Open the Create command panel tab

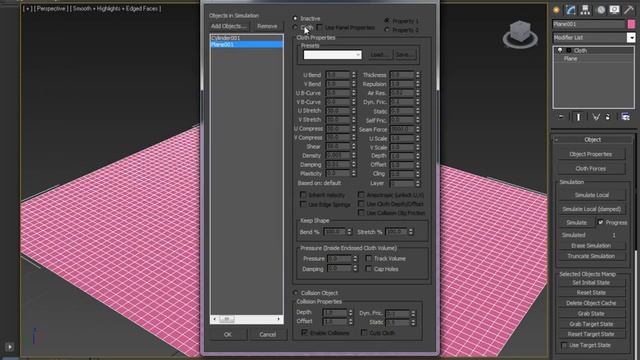[556, 10]
